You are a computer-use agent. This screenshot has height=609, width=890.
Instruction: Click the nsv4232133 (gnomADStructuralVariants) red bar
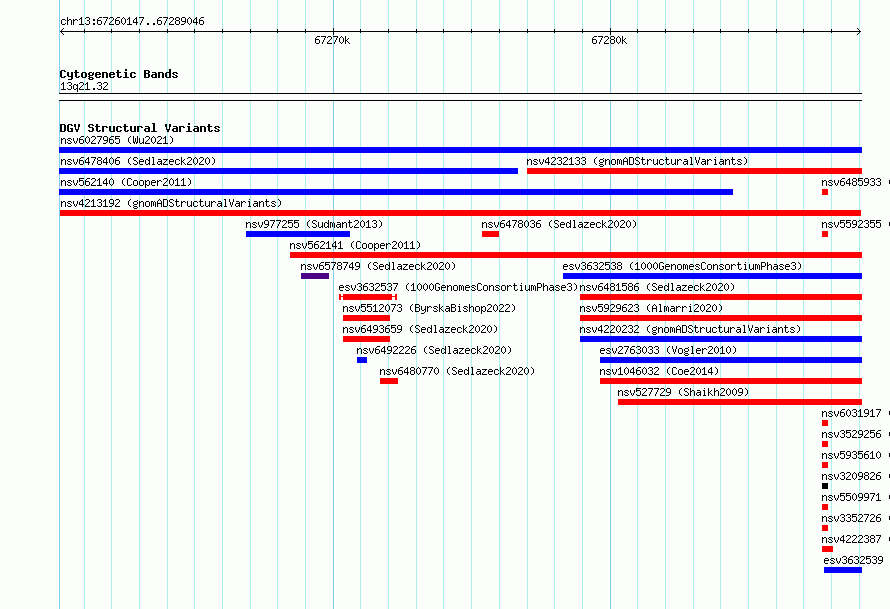(x=694, y=171)
